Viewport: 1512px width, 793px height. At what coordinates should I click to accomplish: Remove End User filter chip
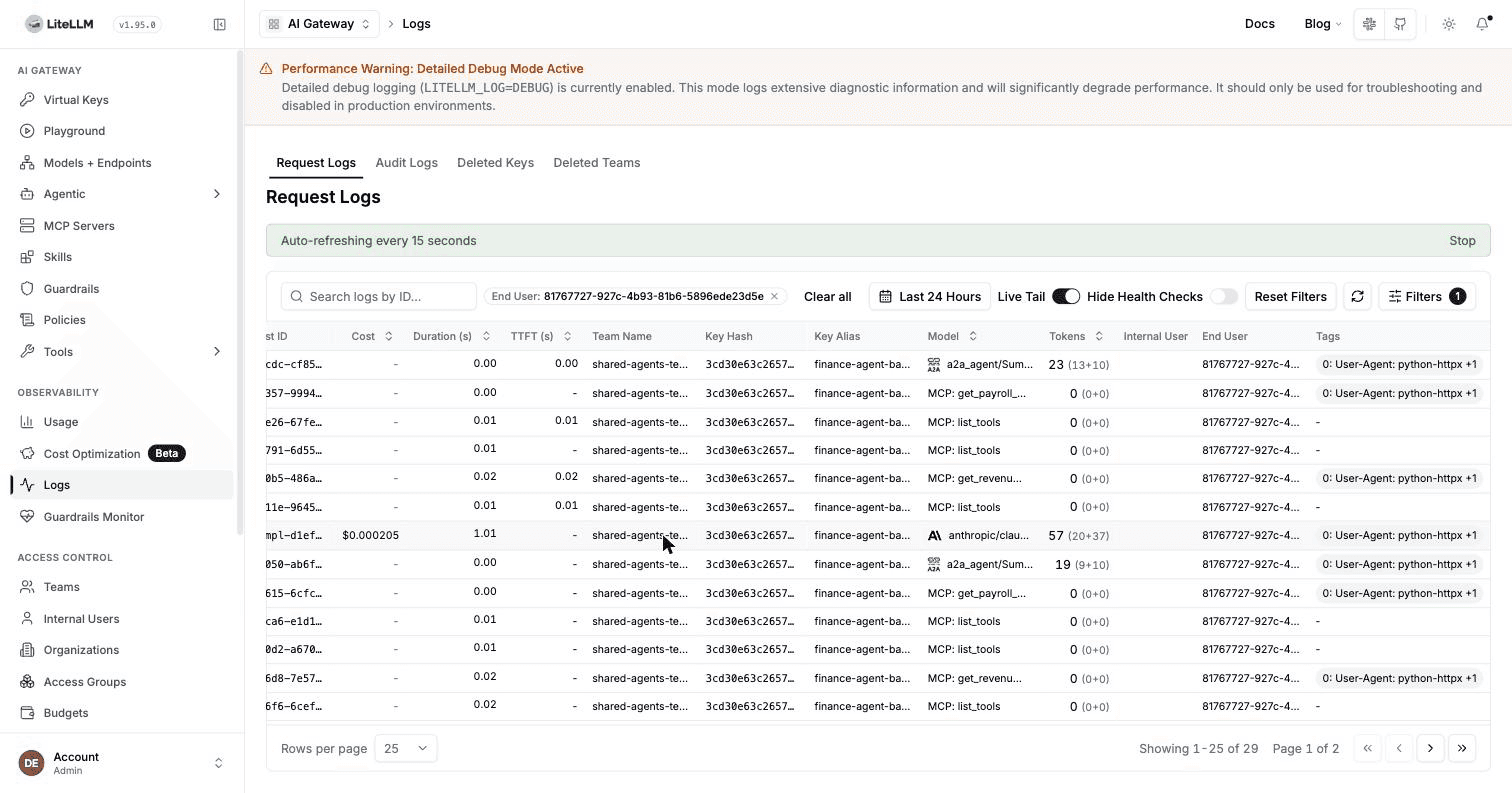[774, 297]
